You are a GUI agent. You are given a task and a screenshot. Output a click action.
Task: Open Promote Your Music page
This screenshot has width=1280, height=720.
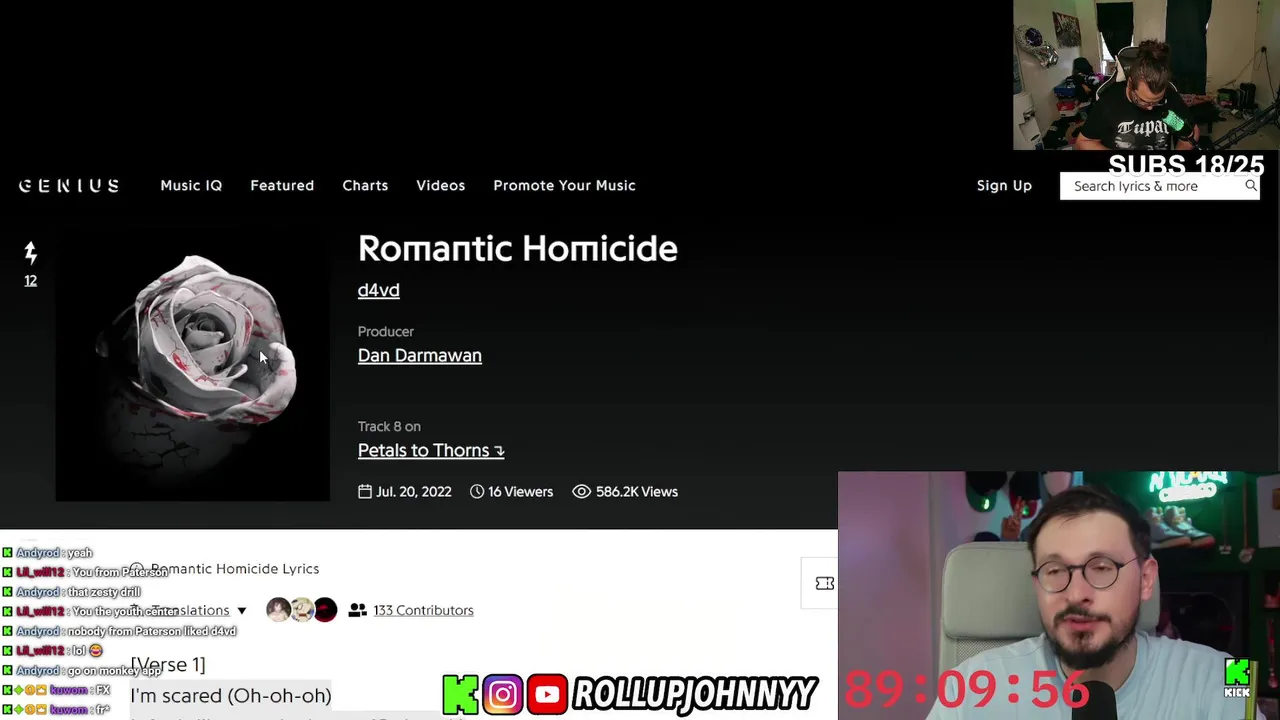tap(564, 185)
